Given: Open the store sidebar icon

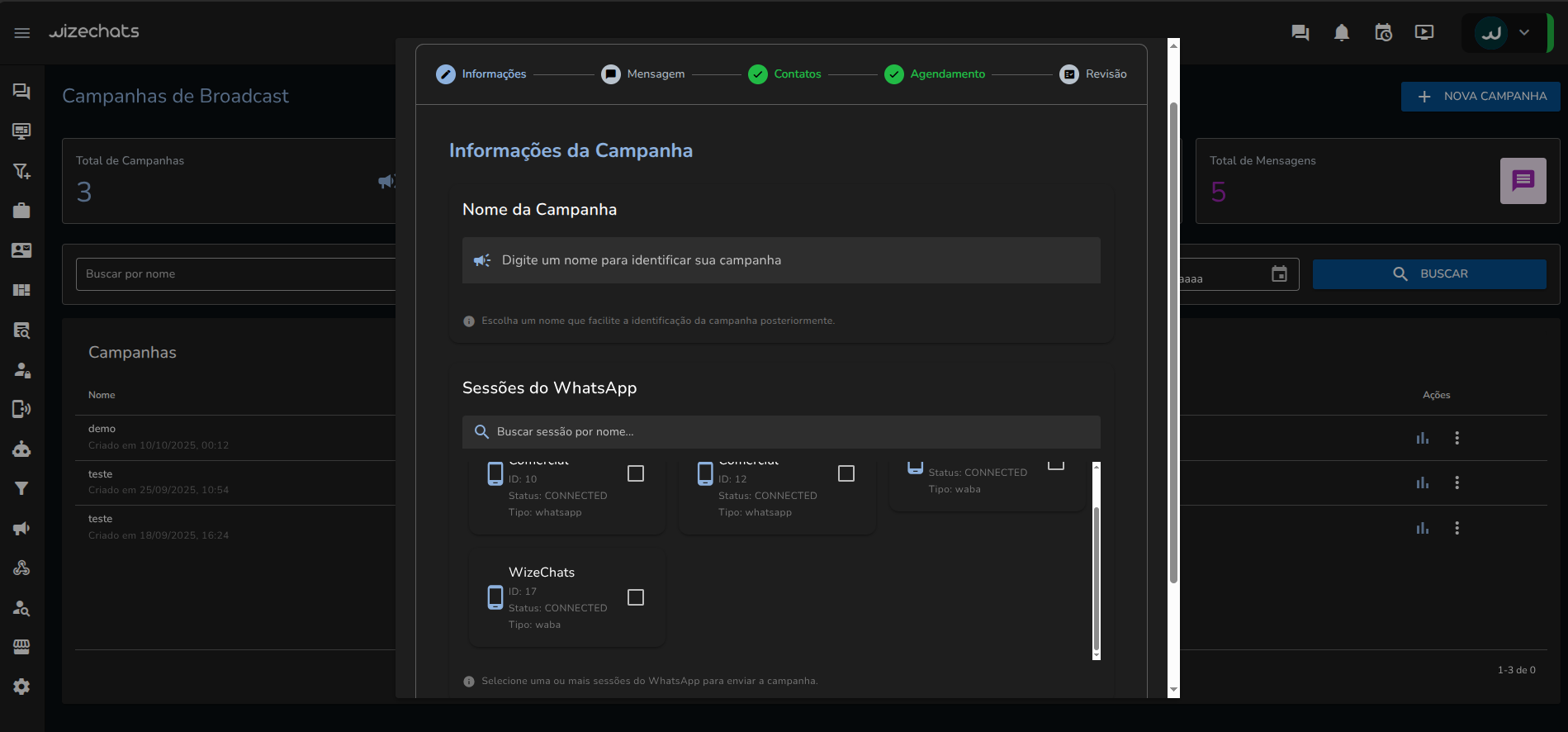Looking at the screenshot, I should click(x=21, y=647).
